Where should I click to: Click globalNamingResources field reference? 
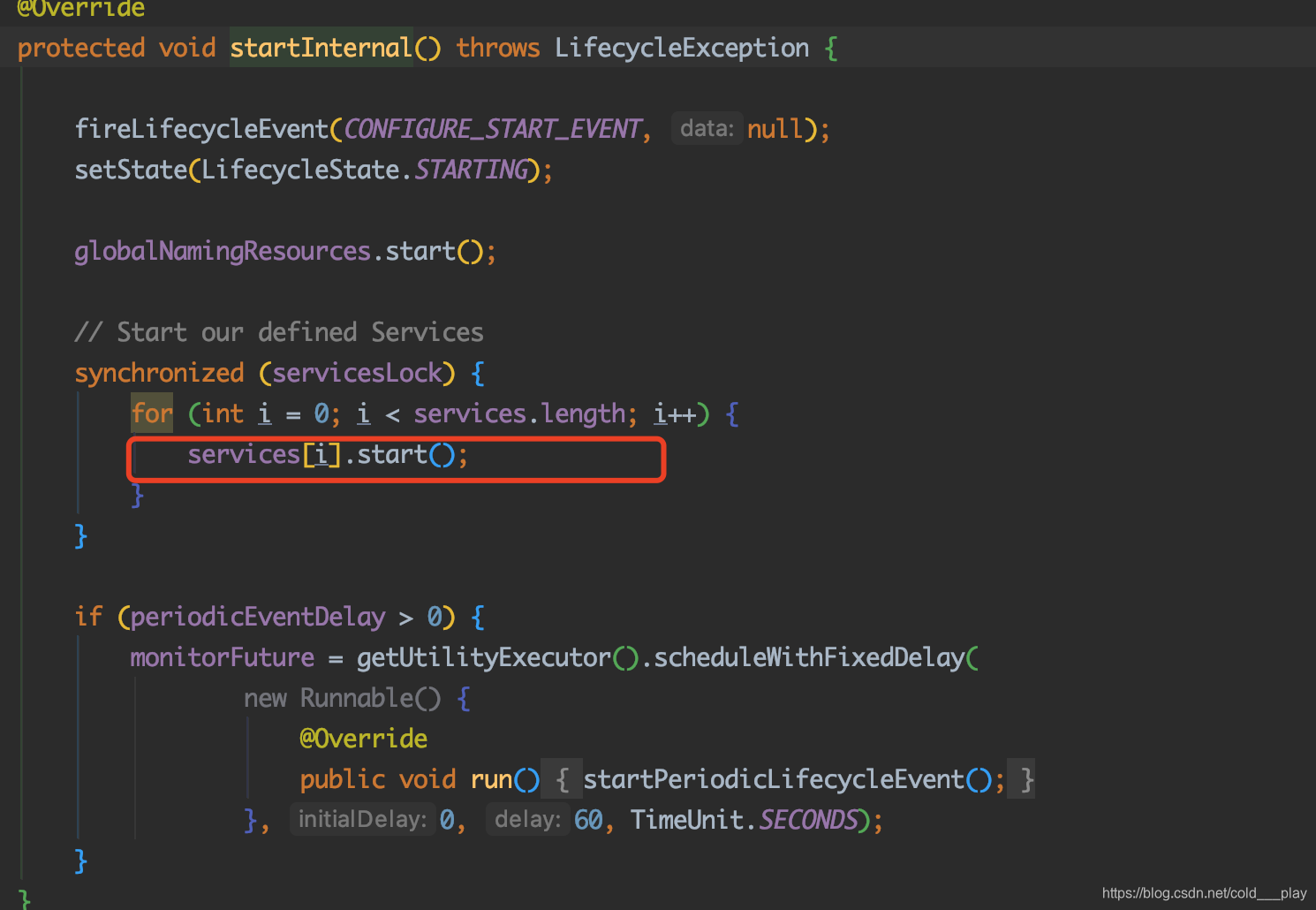coord(223,251)
